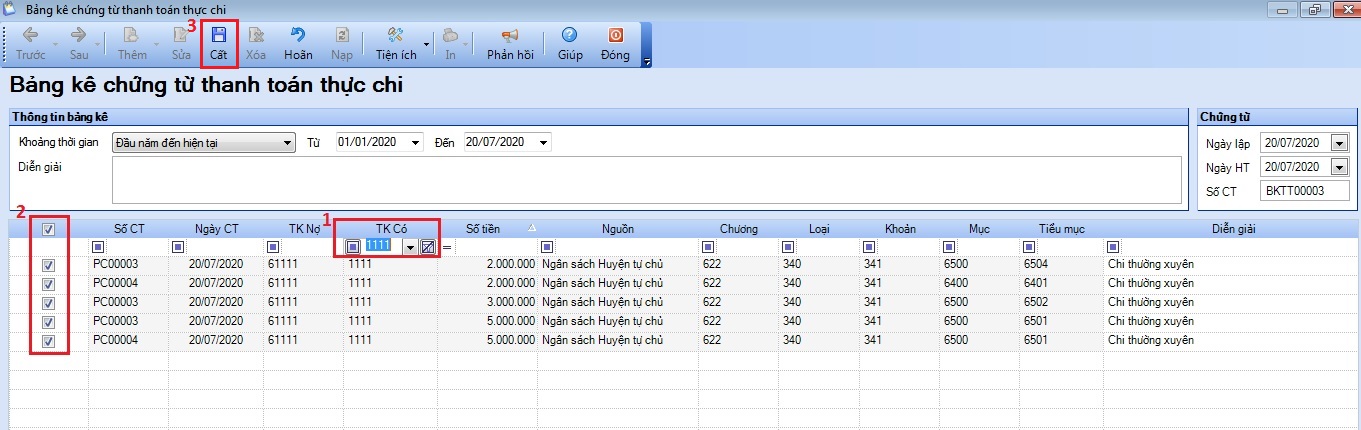Click the Sau forward arrow icon
The image size is (1361, 430).
tap(79, 35)
